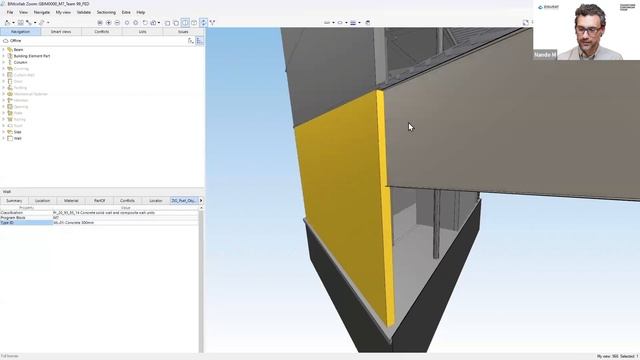
Task: Select the Building Element Part icon
Action: 10,56
